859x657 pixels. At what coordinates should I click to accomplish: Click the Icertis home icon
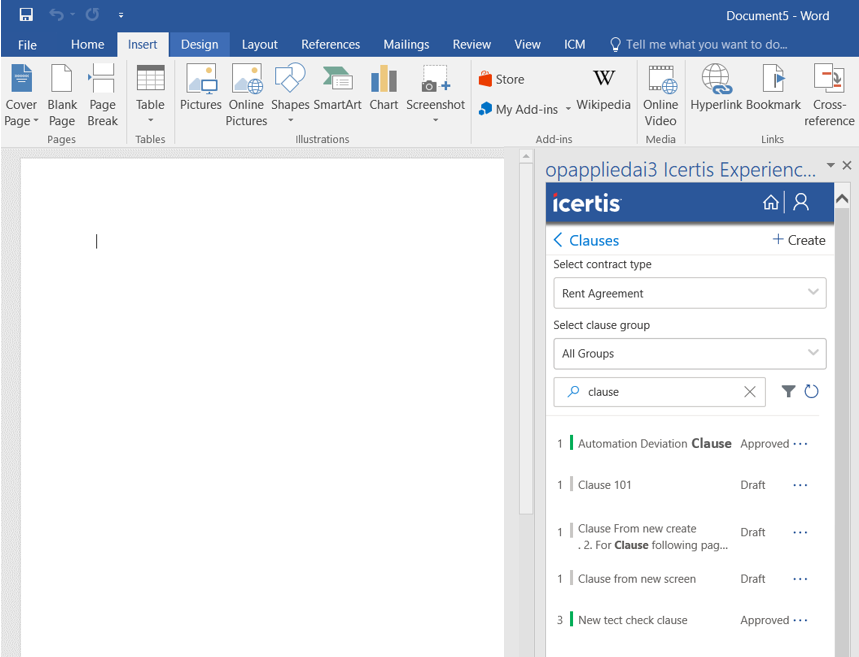click(x=770, y=202)
